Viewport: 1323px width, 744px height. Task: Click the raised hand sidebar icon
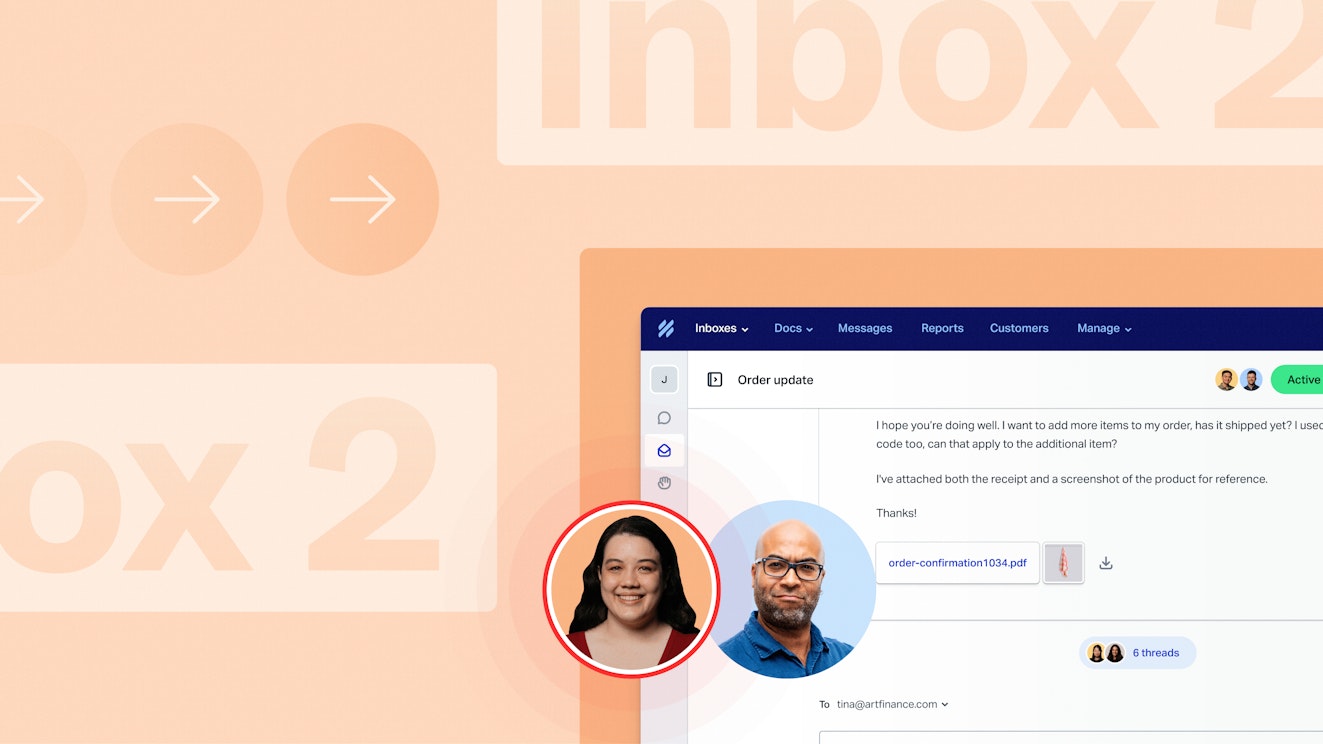coord(664,483)
